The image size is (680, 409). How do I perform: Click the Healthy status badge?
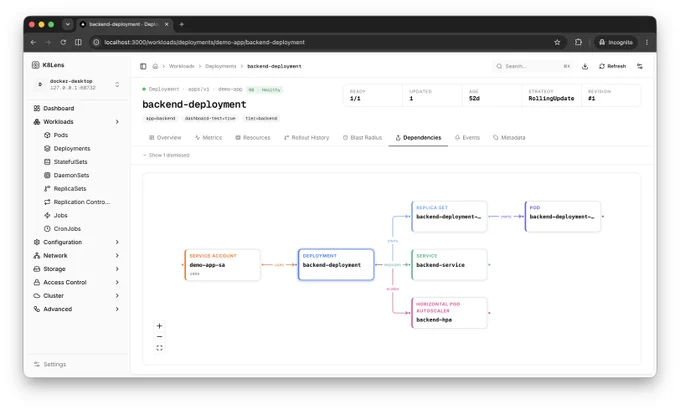click(265, 90)
